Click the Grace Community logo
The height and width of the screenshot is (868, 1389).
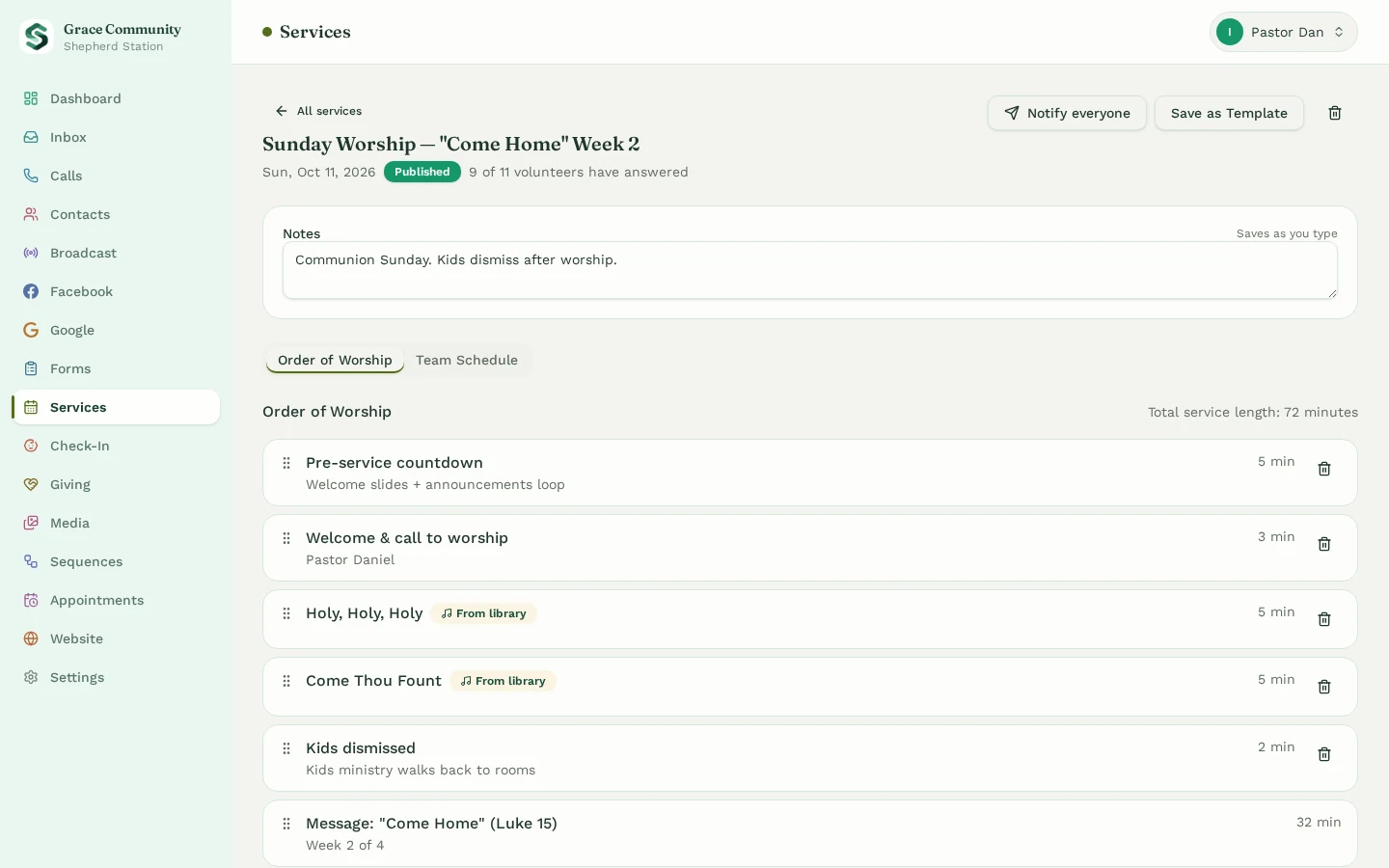click(x=37, y=37)
